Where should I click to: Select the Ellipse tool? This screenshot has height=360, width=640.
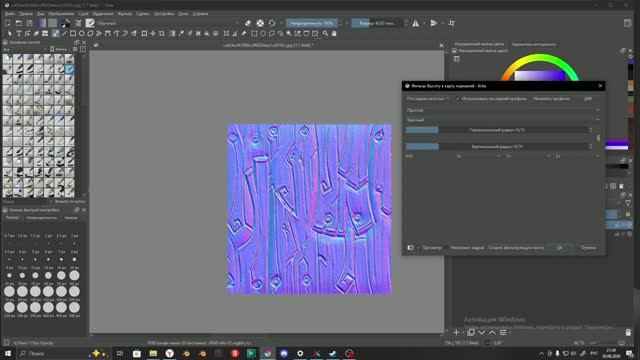pyautogui.click(x=82, y=33)
